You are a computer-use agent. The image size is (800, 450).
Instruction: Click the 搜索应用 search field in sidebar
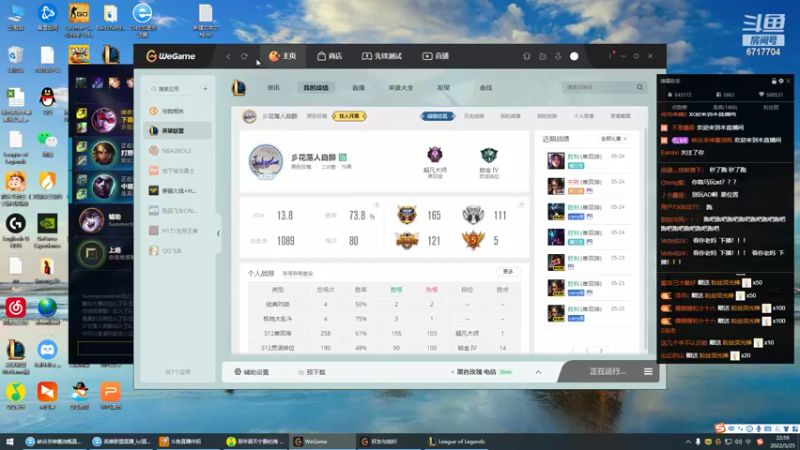pos(172,89)
